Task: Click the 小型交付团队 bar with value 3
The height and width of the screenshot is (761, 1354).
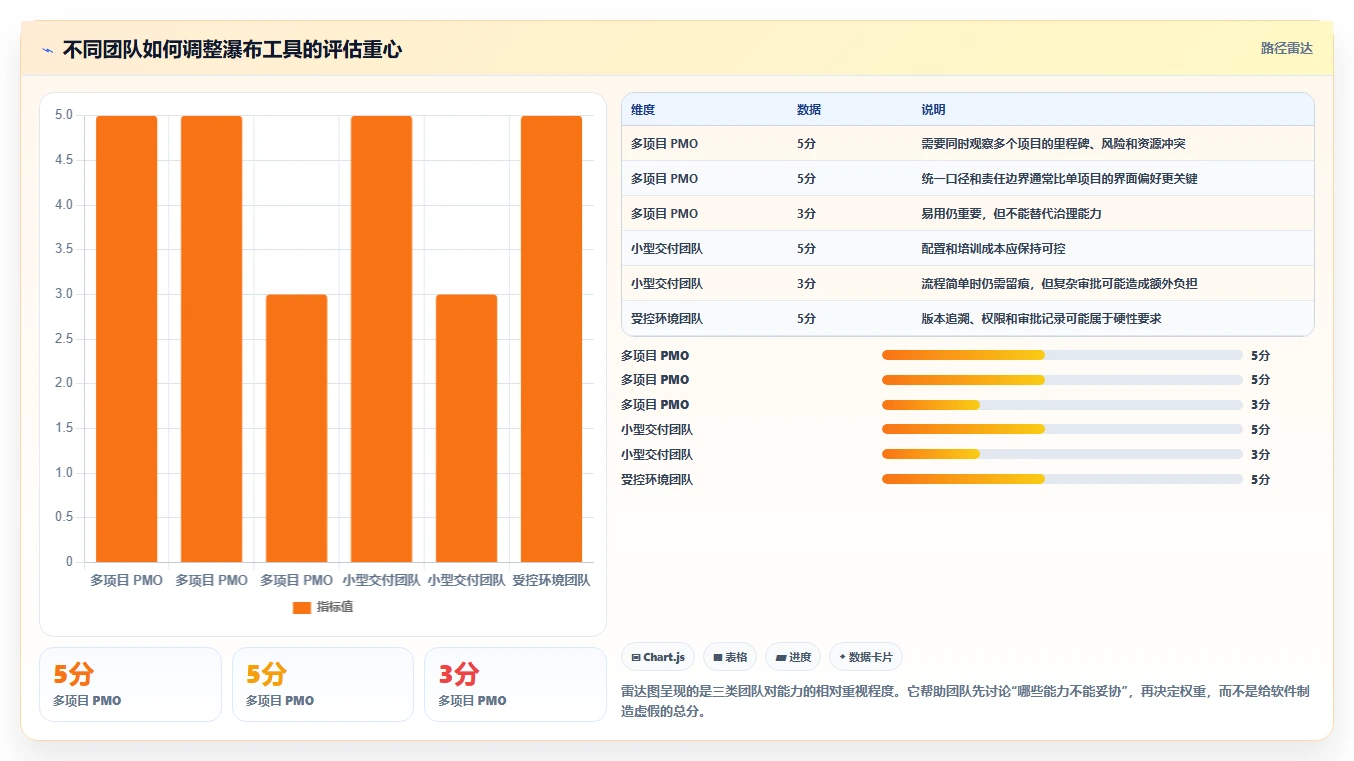Action: pos(466,428)
